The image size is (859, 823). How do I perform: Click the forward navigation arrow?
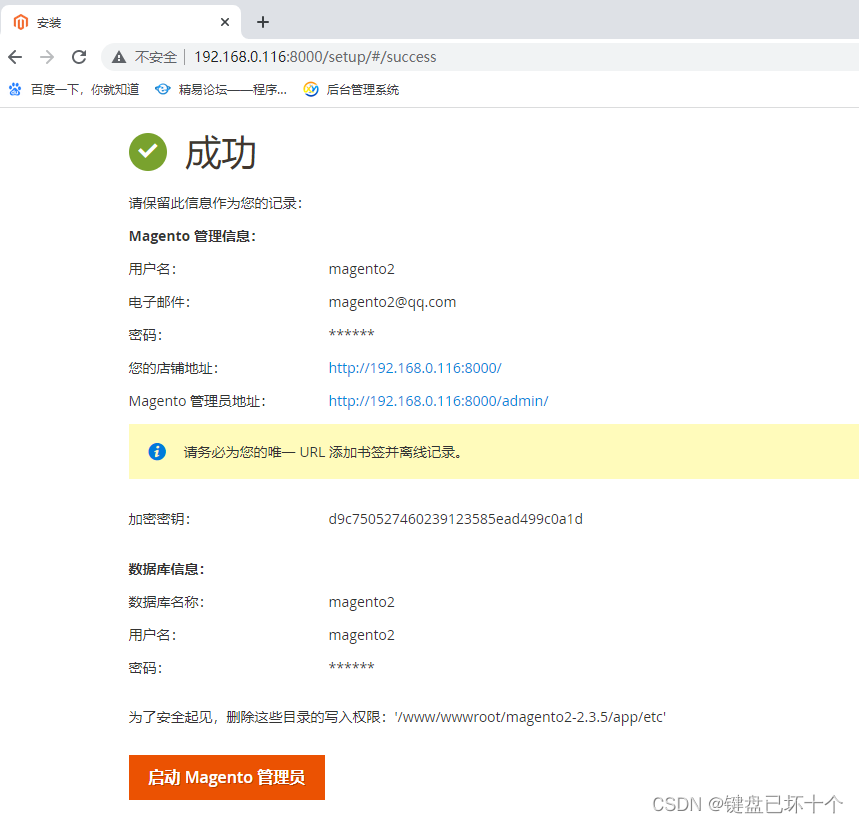point(47,57)
